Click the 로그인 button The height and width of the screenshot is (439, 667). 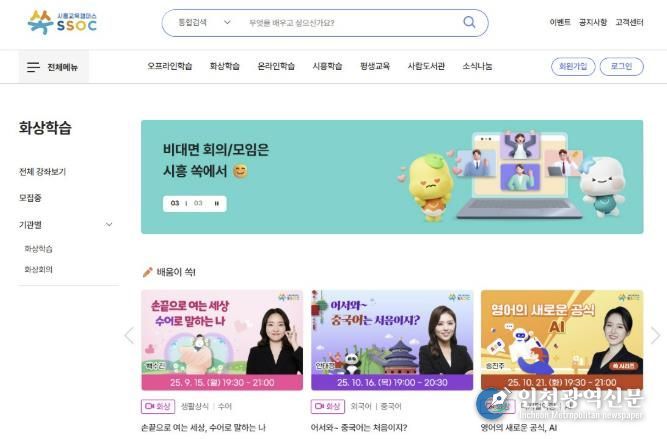(x=621, y=66)
